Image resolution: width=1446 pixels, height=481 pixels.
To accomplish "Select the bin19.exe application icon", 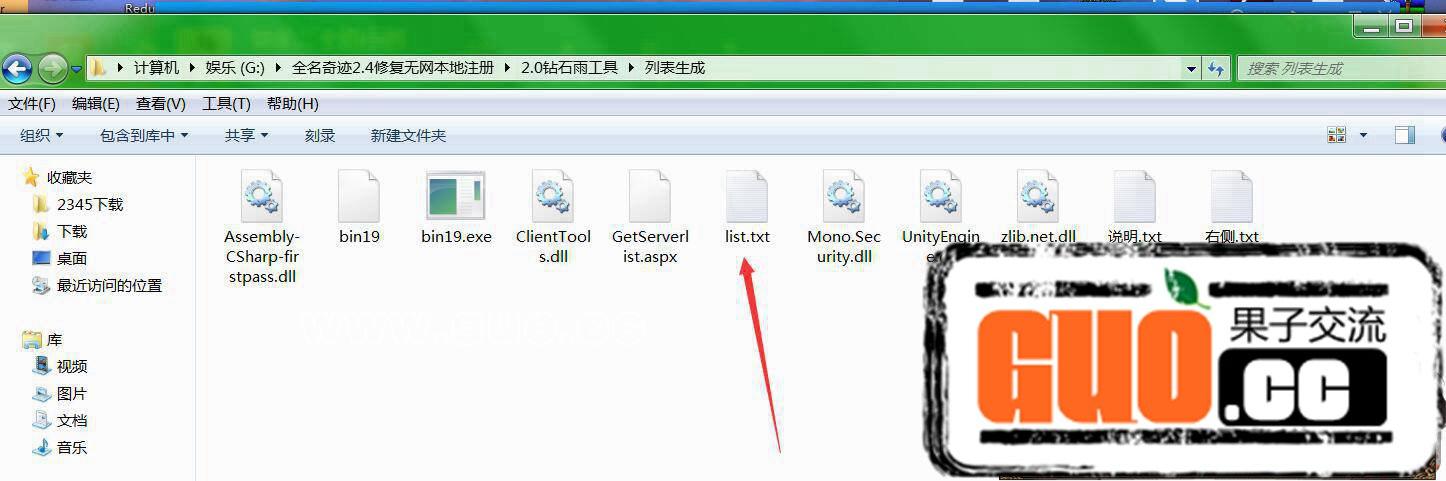I will point(456,196).
